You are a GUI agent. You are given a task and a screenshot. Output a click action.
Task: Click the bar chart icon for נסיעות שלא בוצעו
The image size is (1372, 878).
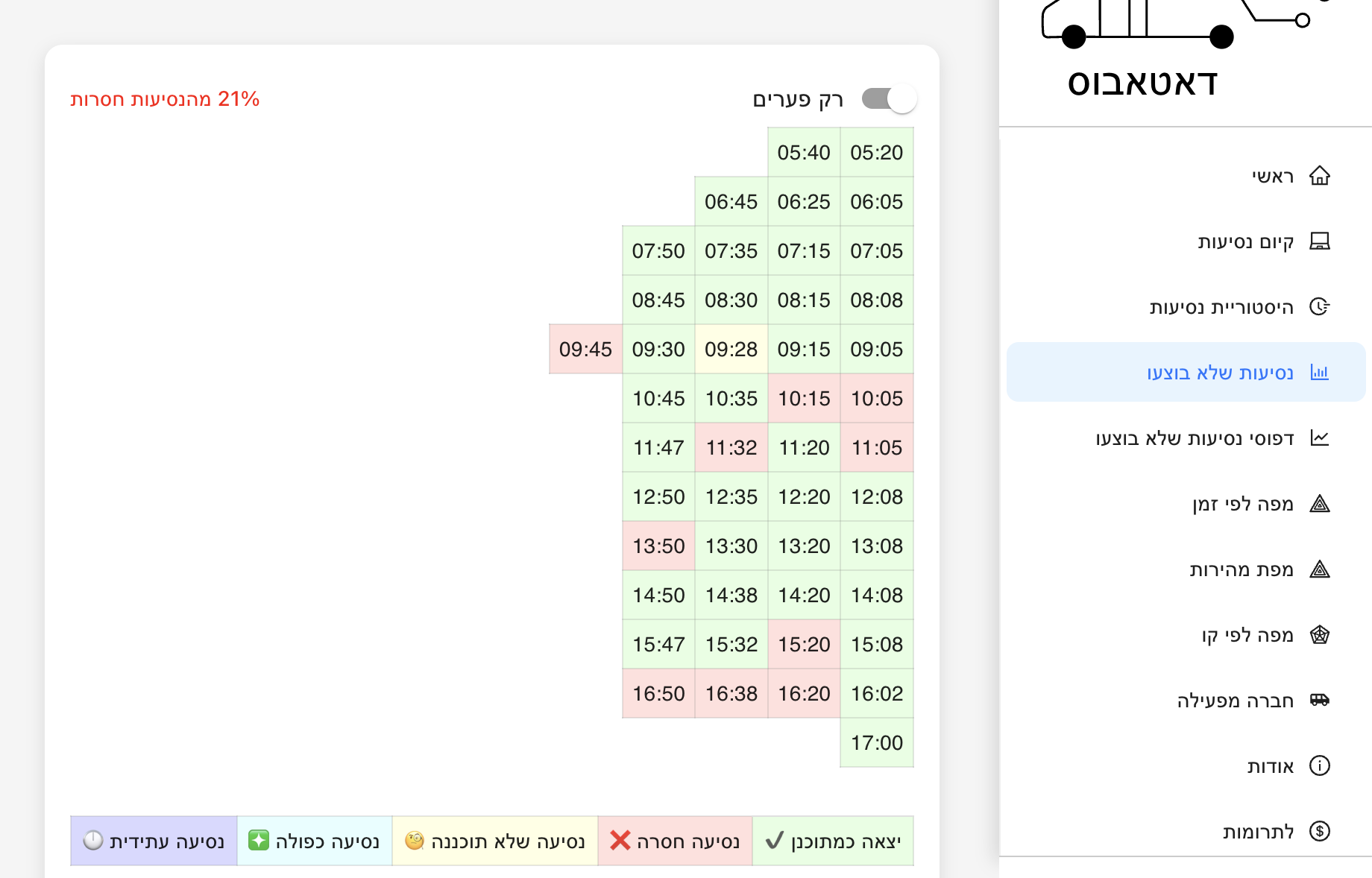pos(1319,373)
